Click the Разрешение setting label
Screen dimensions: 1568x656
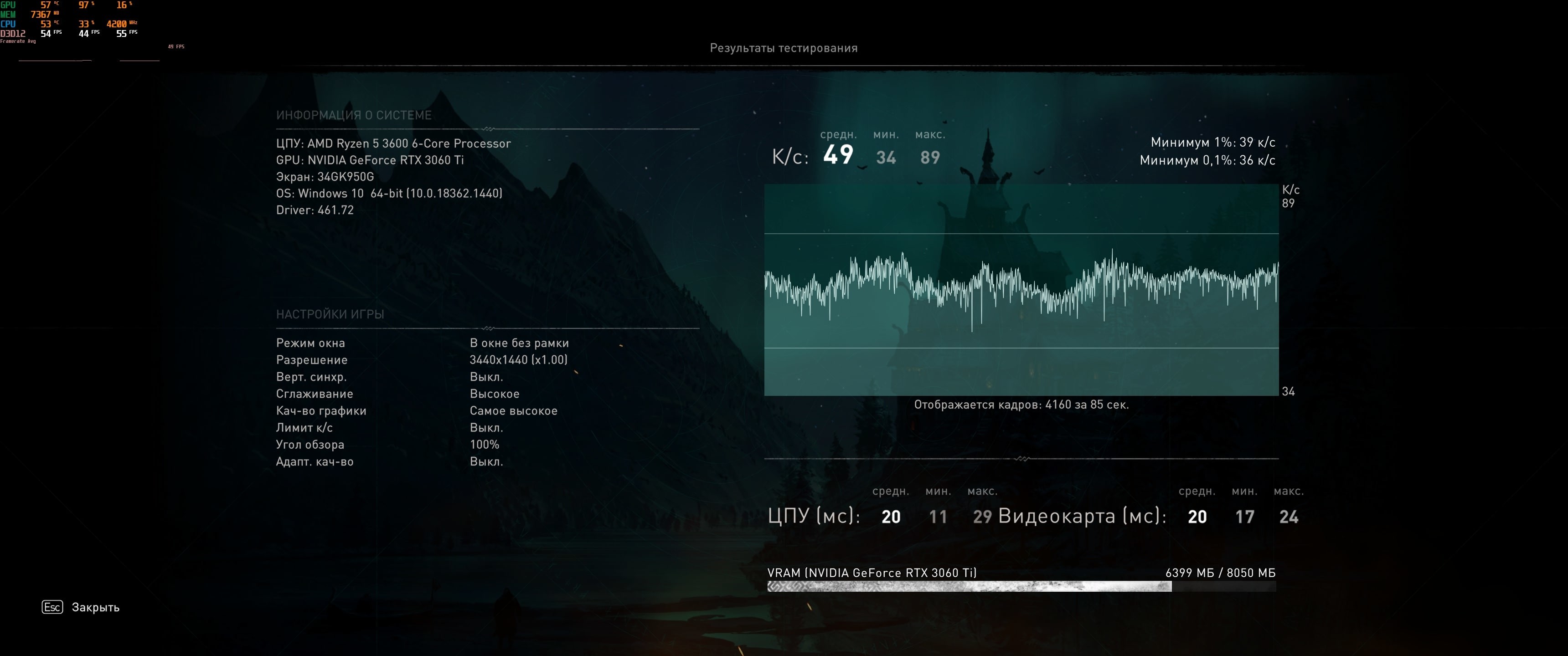pos(312,360)
